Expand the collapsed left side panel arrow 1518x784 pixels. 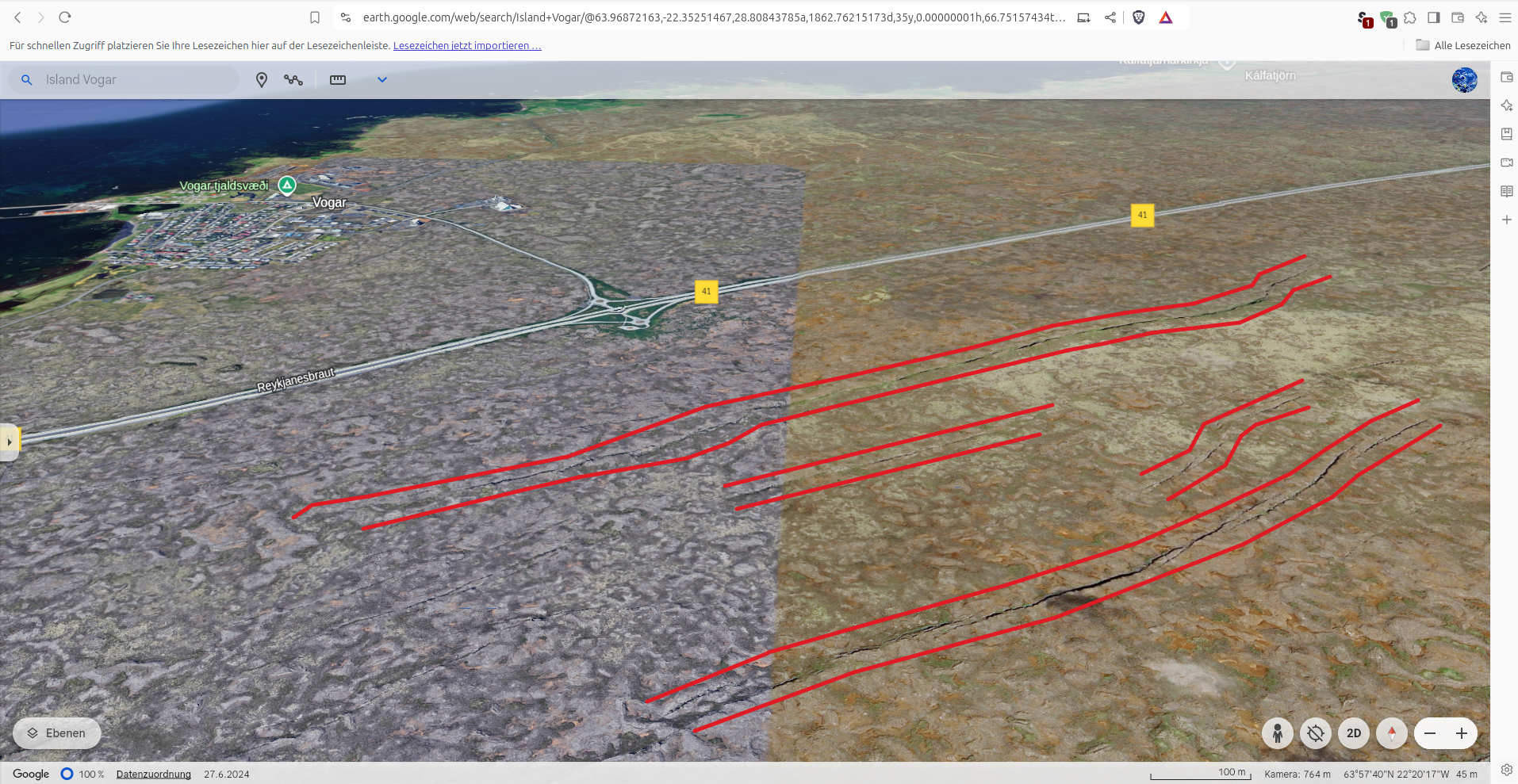click(9, 442)
